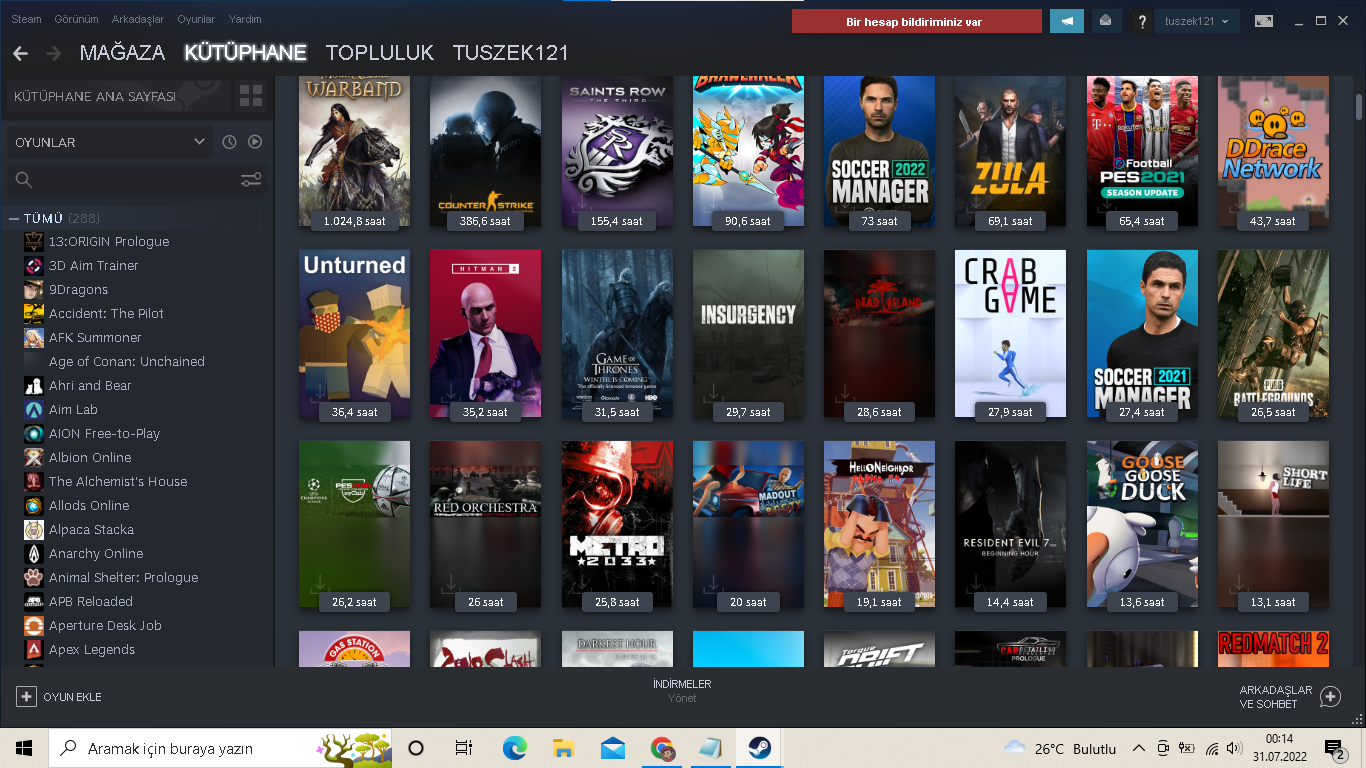
Task: Collapse the TÜMÜ games category
Action: (x=14, y=218)
